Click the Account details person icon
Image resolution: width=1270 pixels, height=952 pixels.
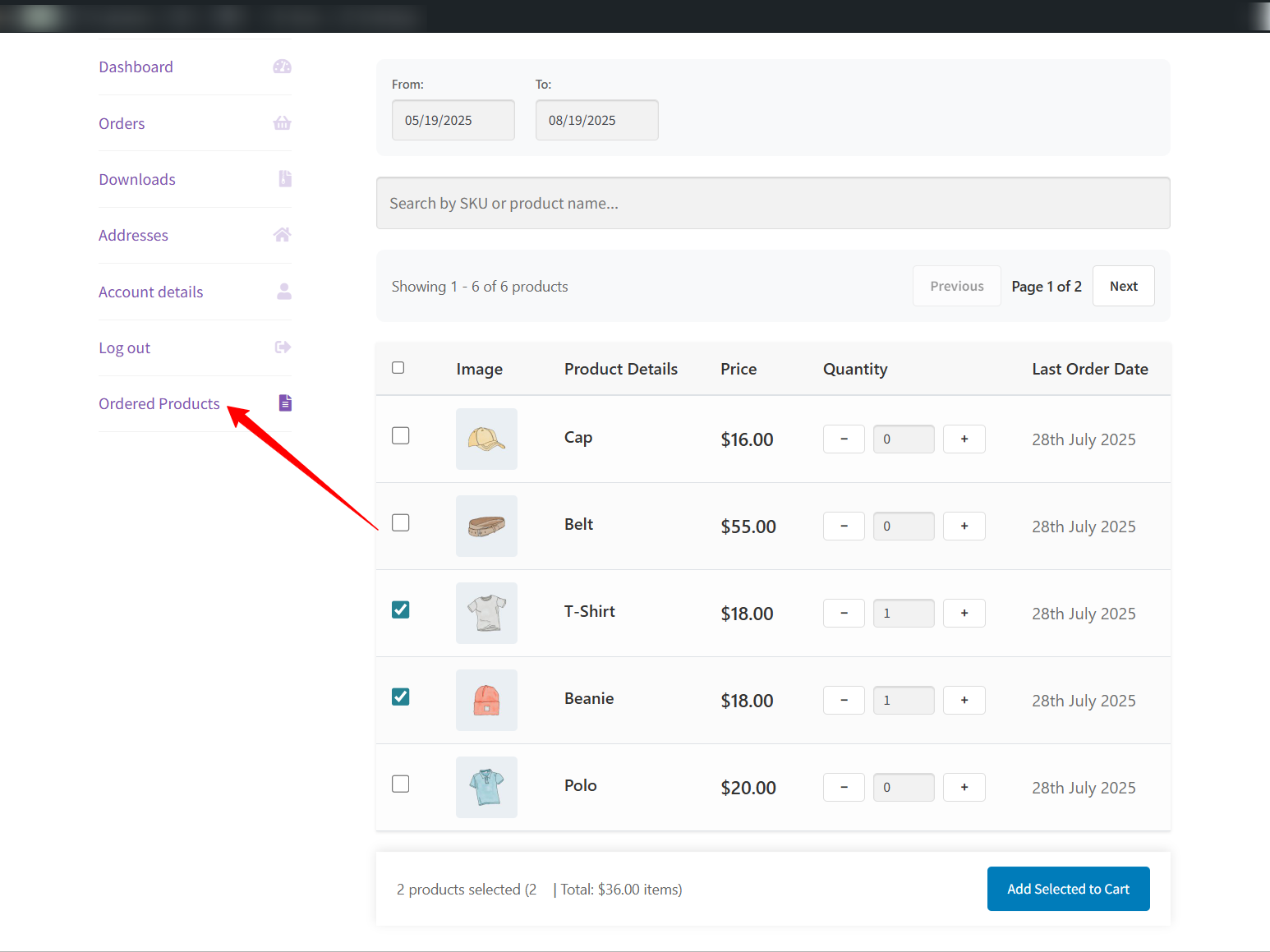point(283,292)
